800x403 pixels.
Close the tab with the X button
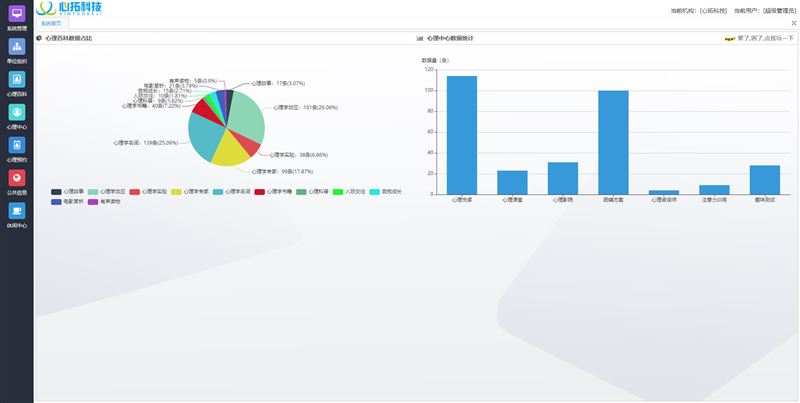click(x=66, y=22)
